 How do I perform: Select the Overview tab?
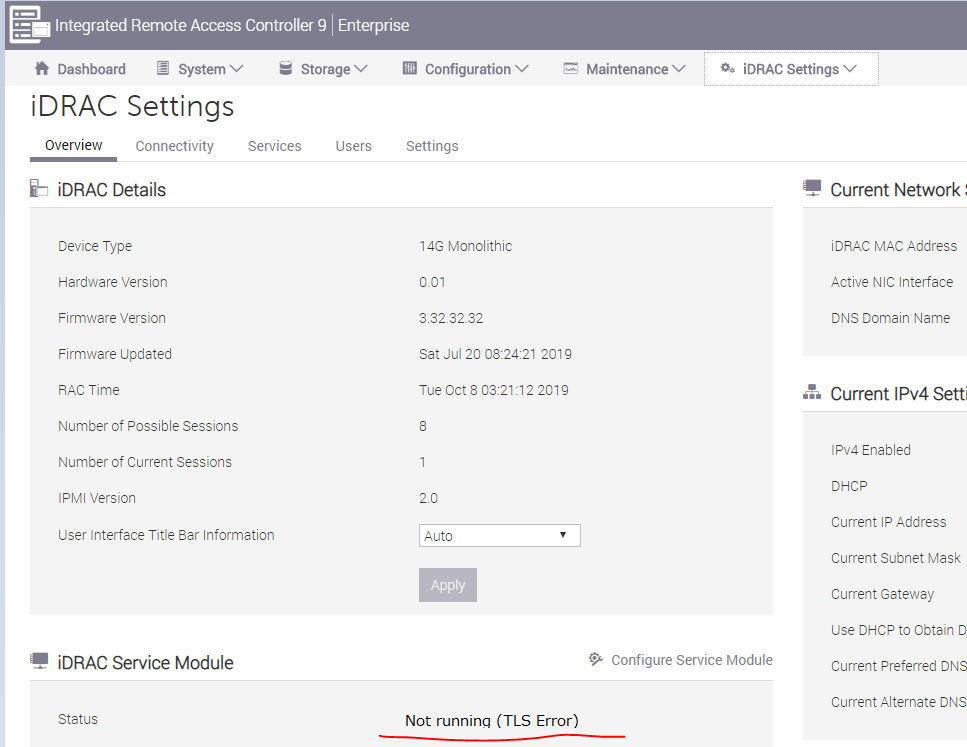(72, 144)
